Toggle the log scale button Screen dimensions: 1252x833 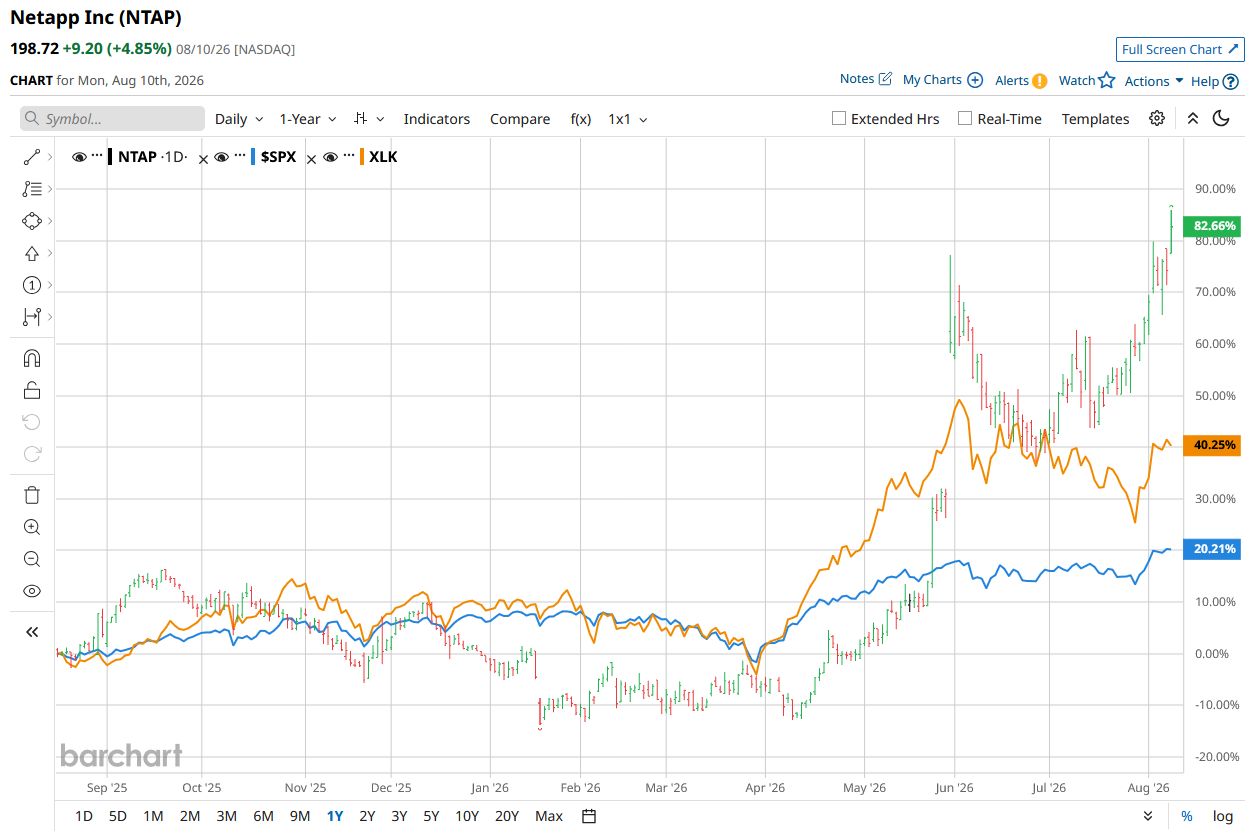pos(1223,816)
